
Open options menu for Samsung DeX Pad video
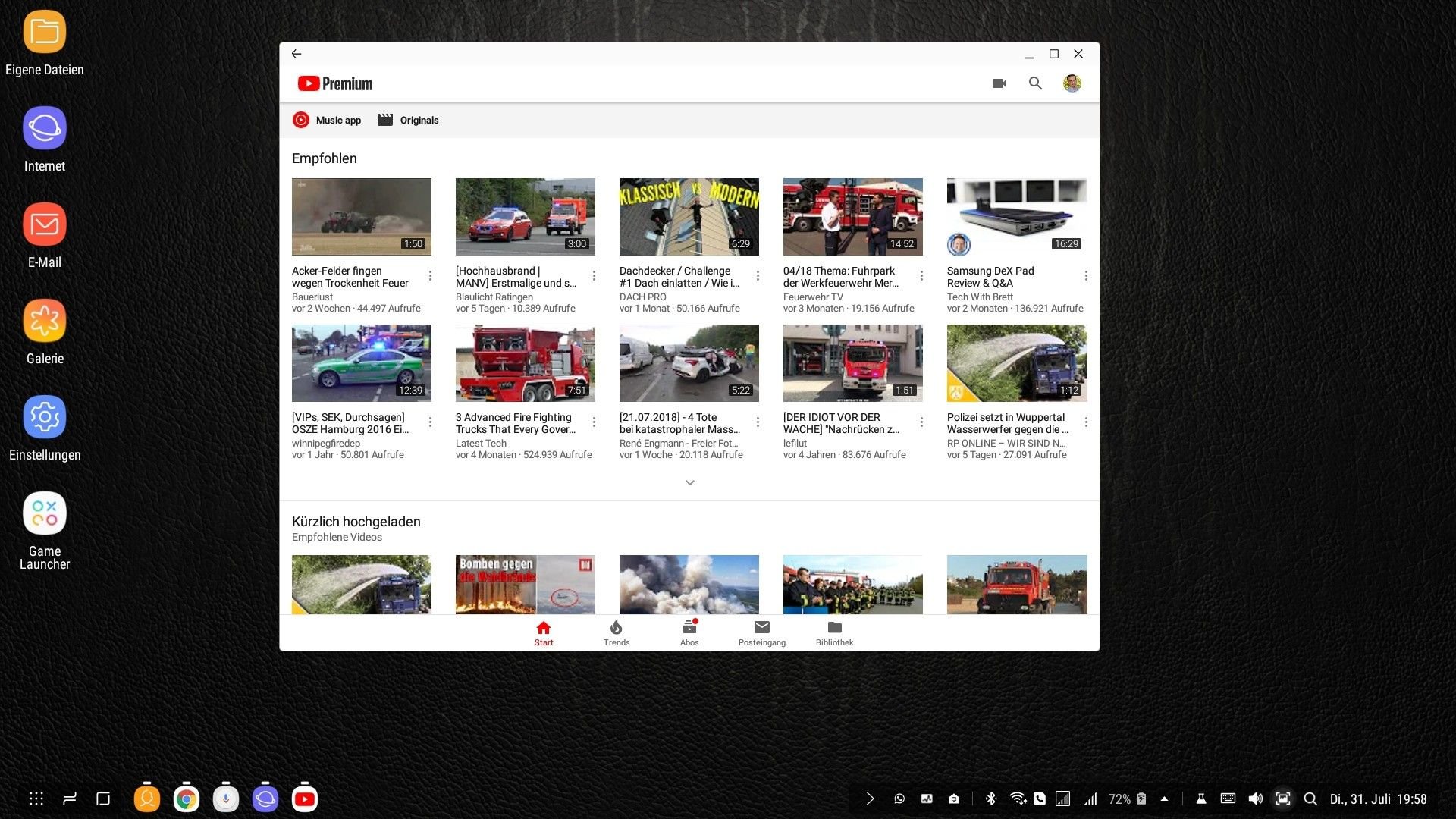point(1086,276)
